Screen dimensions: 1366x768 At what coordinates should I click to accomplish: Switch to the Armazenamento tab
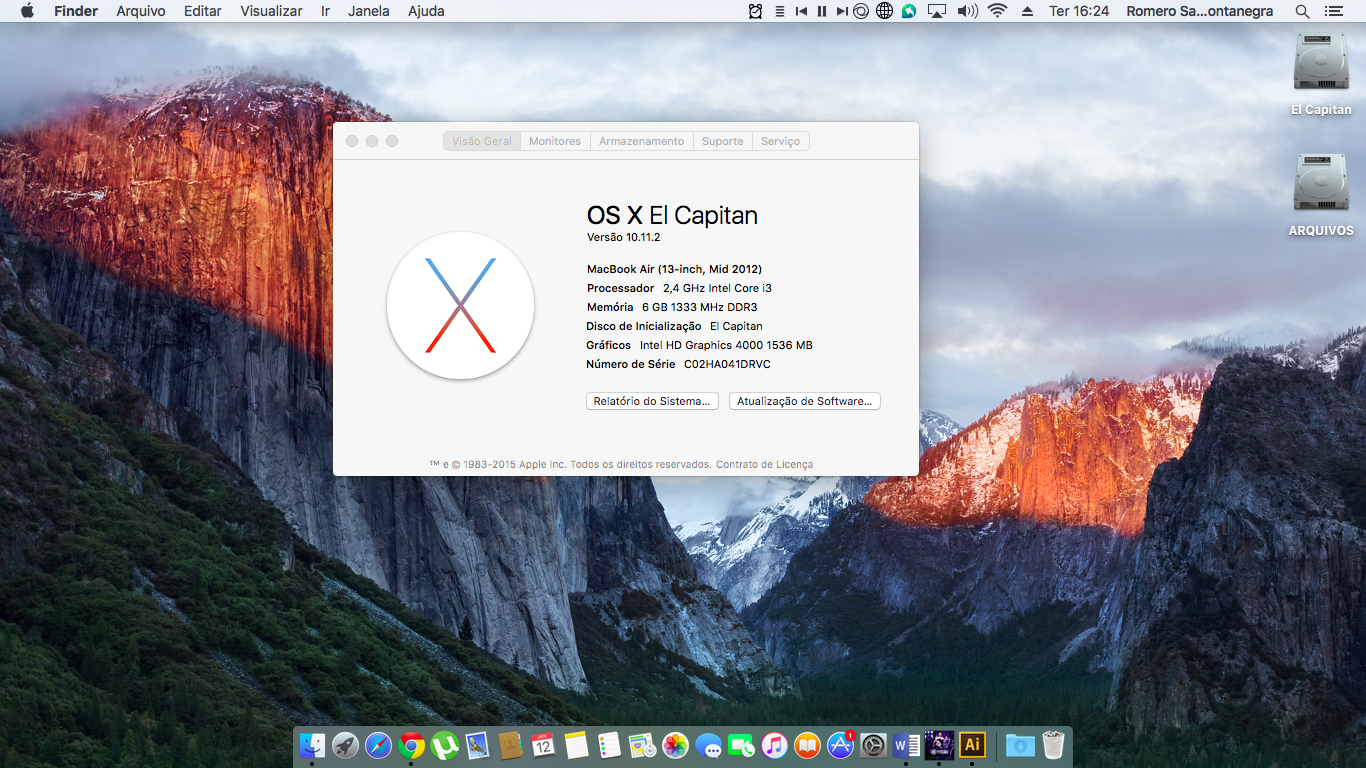641,141
